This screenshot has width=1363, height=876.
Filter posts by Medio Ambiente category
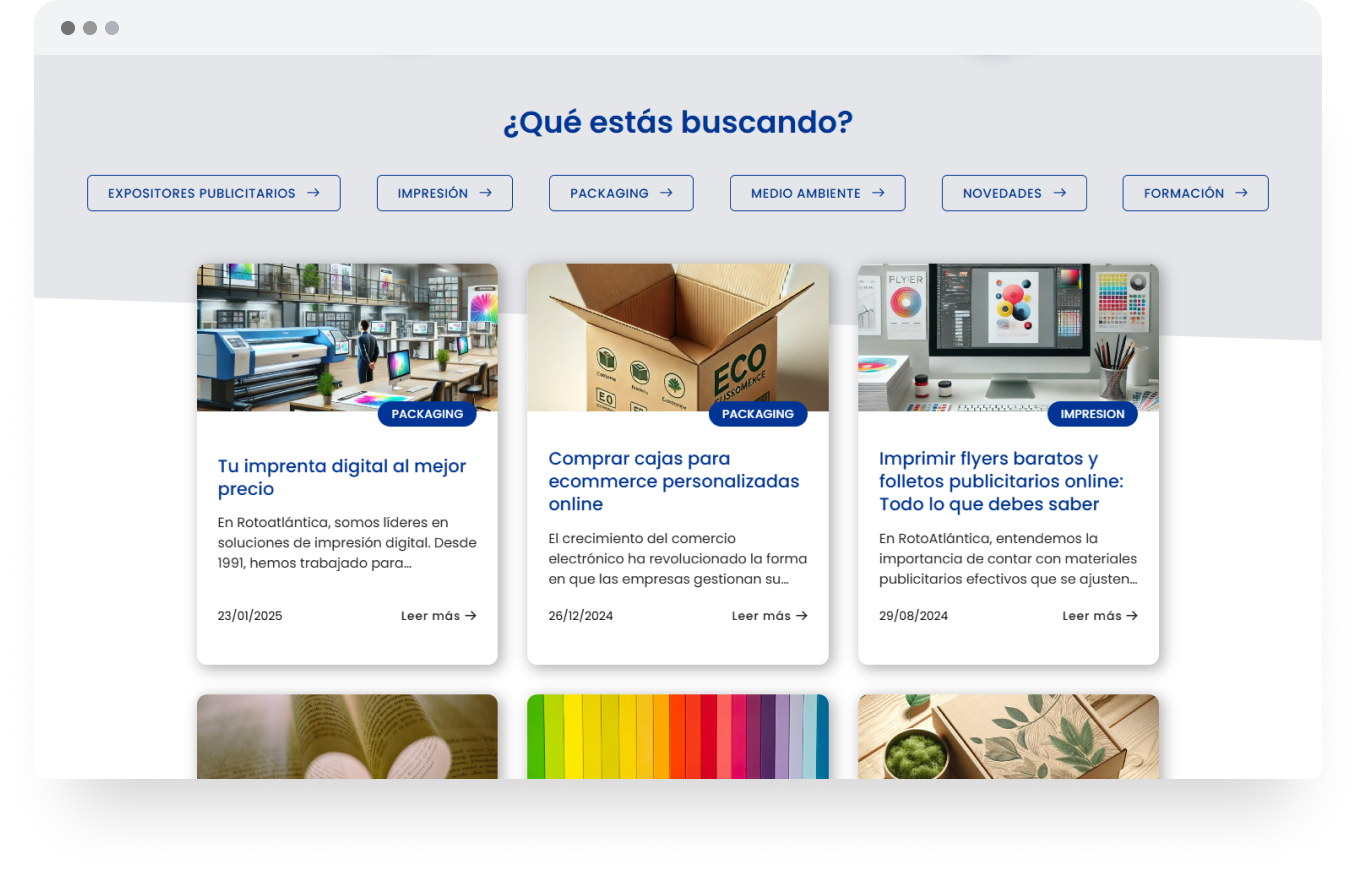(x=816, y=193)
